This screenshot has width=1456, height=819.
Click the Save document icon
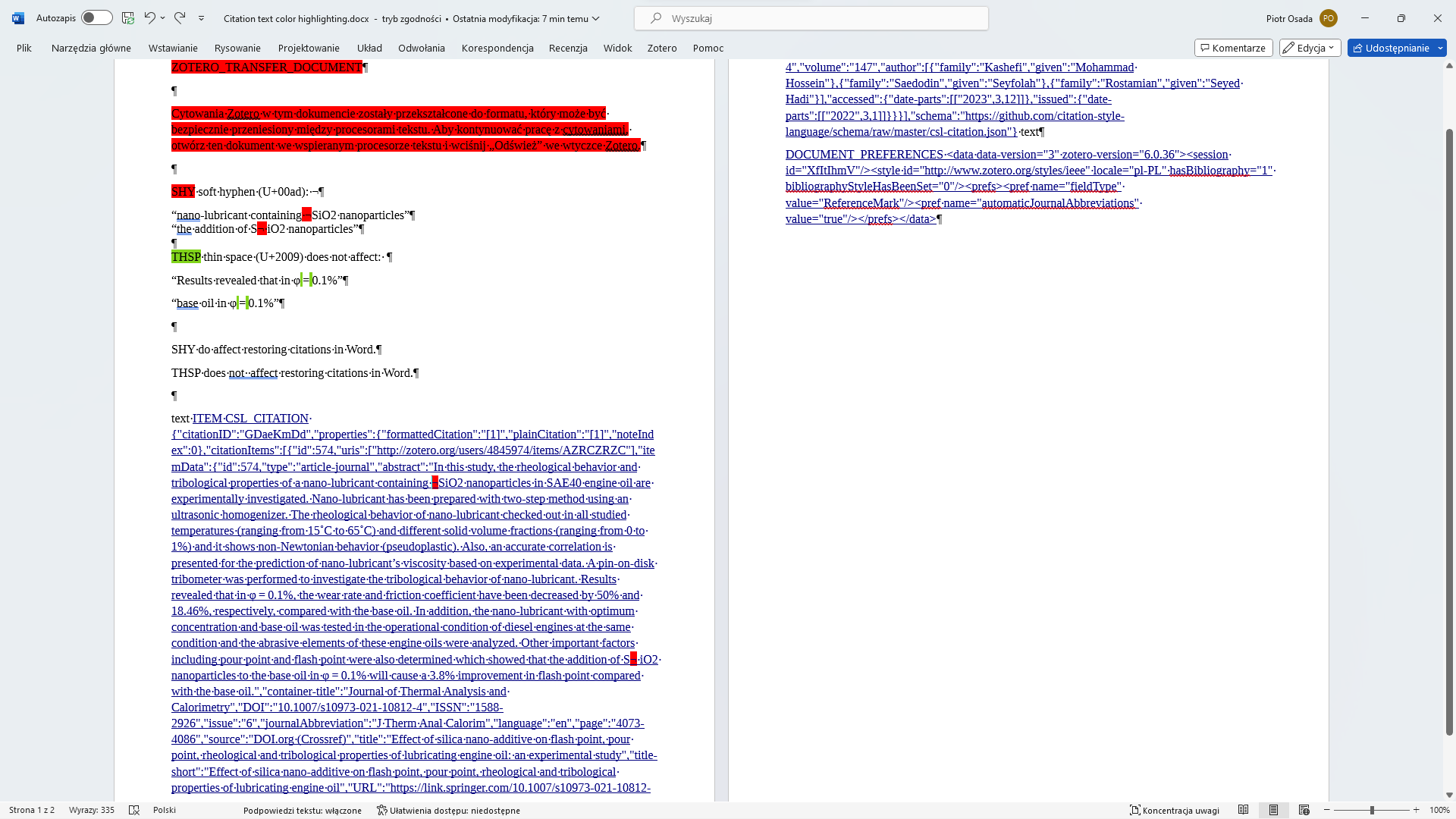pyautogui.click(x=128, y=17)
